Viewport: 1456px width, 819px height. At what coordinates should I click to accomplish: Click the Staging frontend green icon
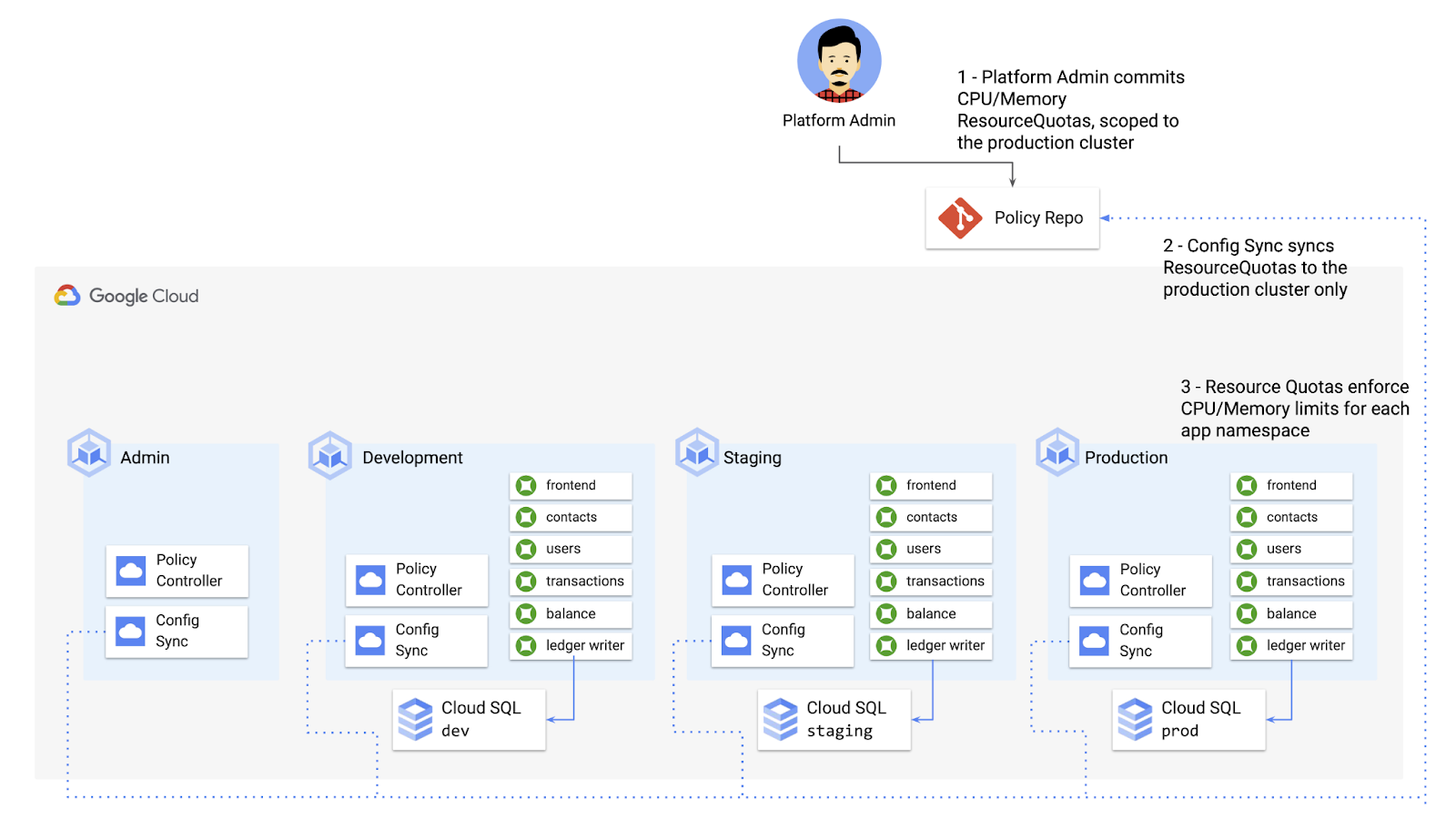click(x=886, y=486)
